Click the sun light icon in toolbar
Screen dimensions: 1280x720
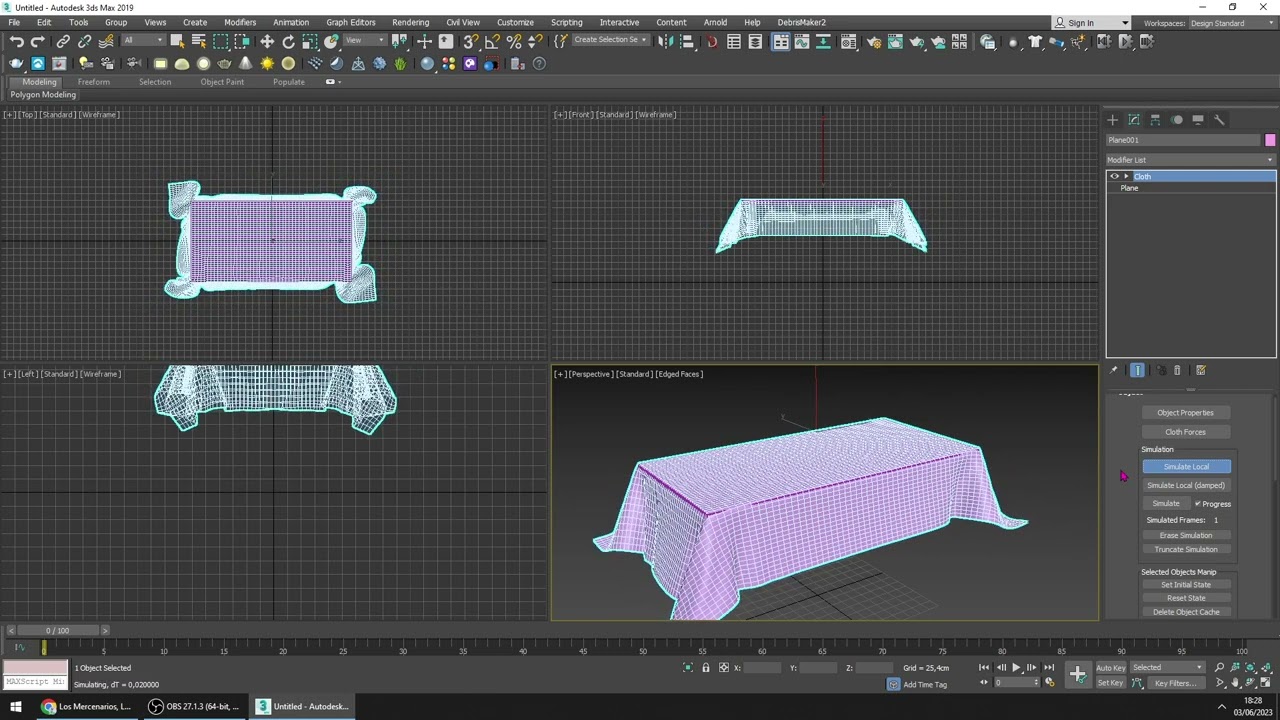267,64
